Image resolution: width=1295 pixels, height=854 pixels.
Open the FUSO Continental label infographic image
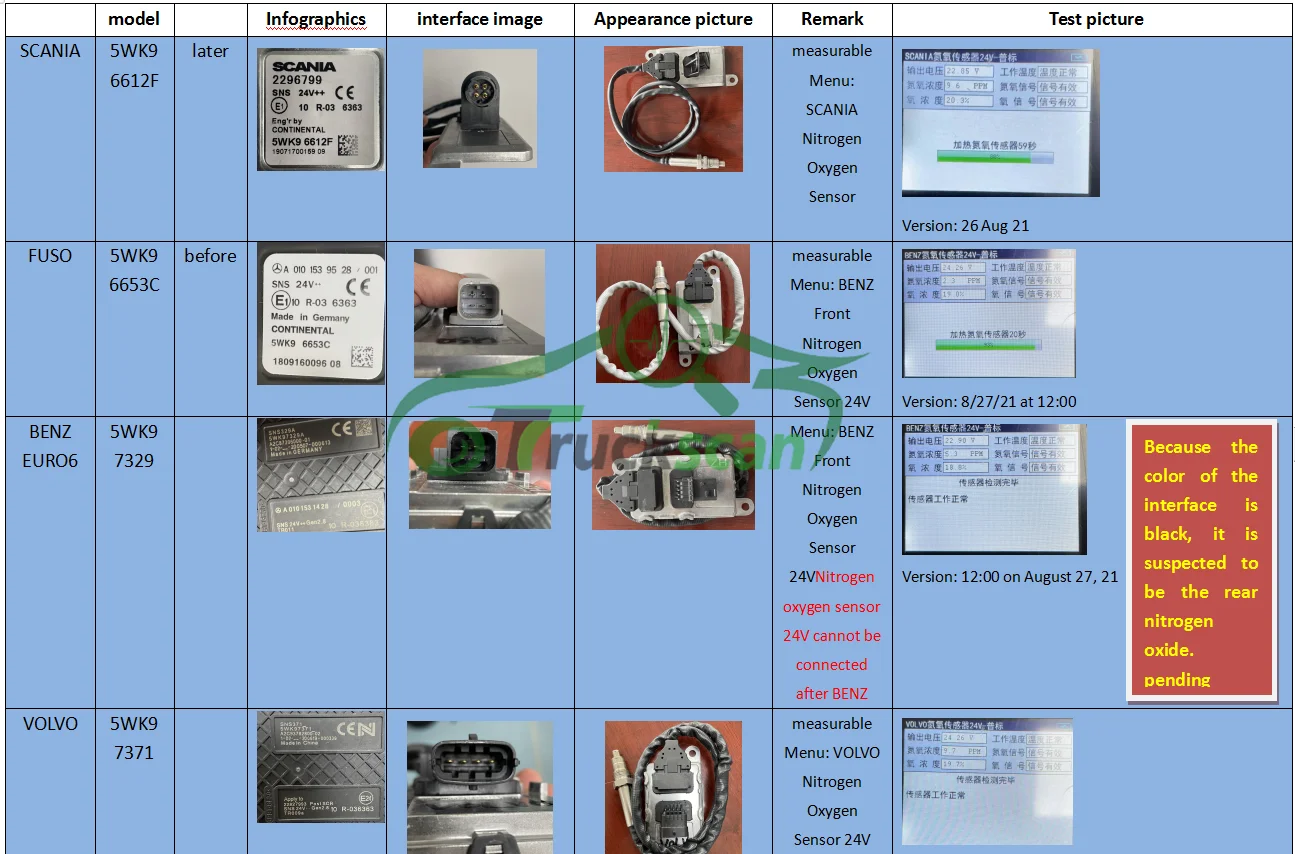point(321,313)
